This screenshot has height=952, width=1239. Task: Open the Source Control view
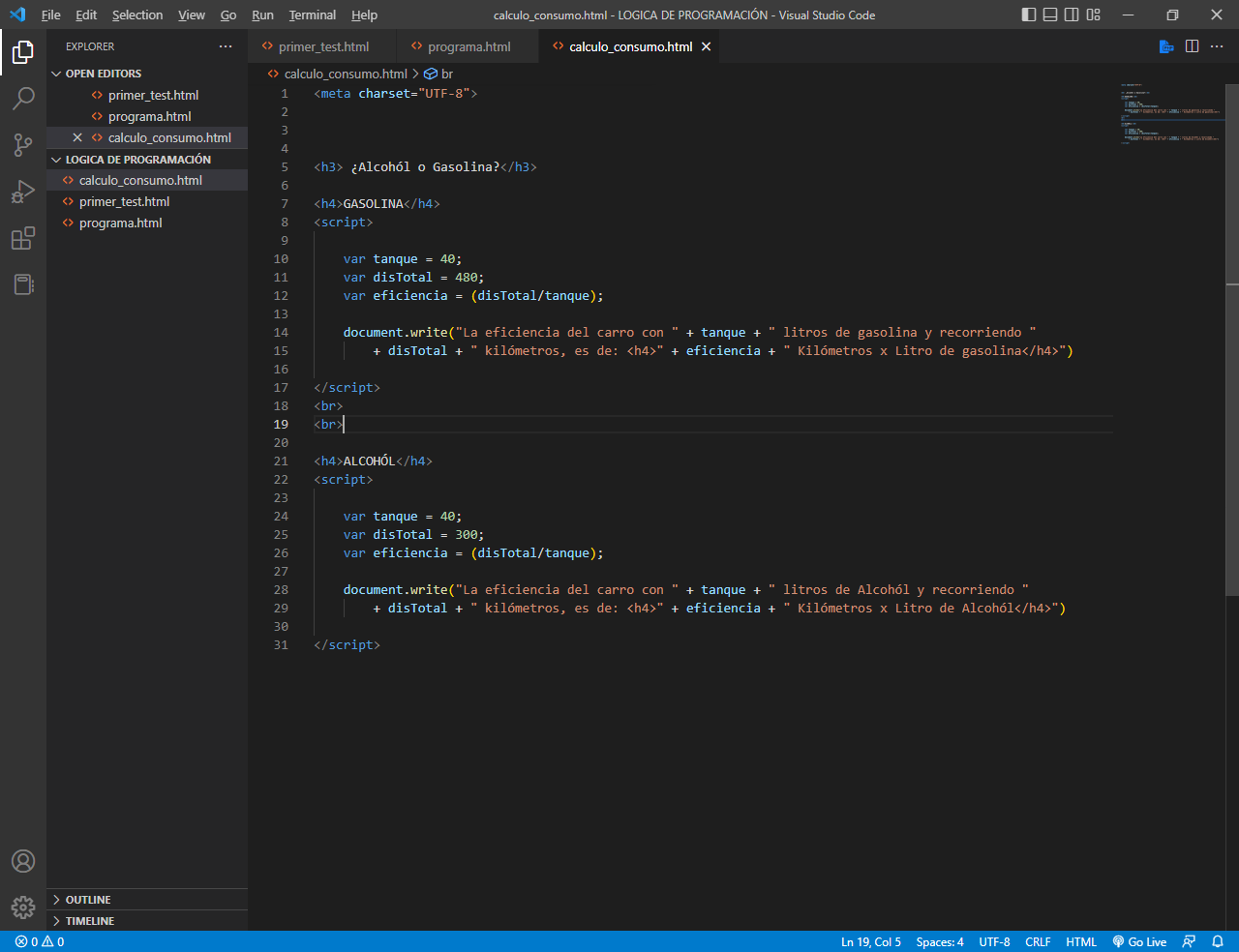coord(23,145)
